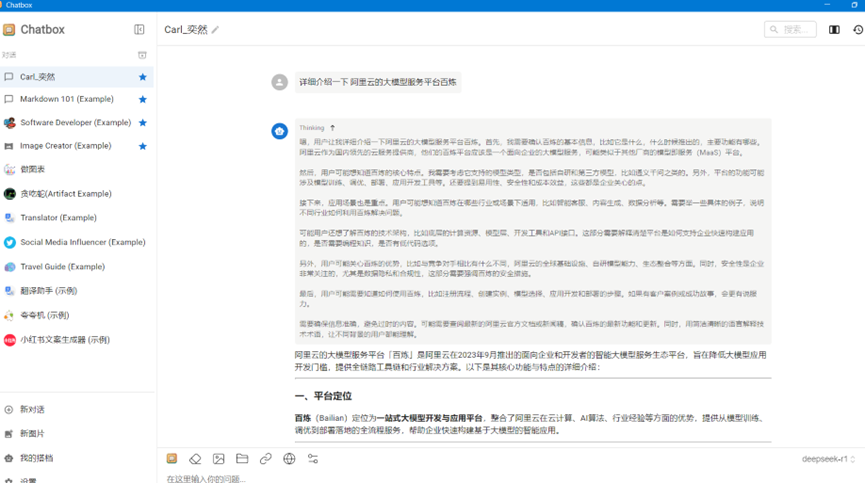Viewport: 865px width, 483px height.
Task: Unstar the Software Developer (Example) conversation
Action: [142, 122]
